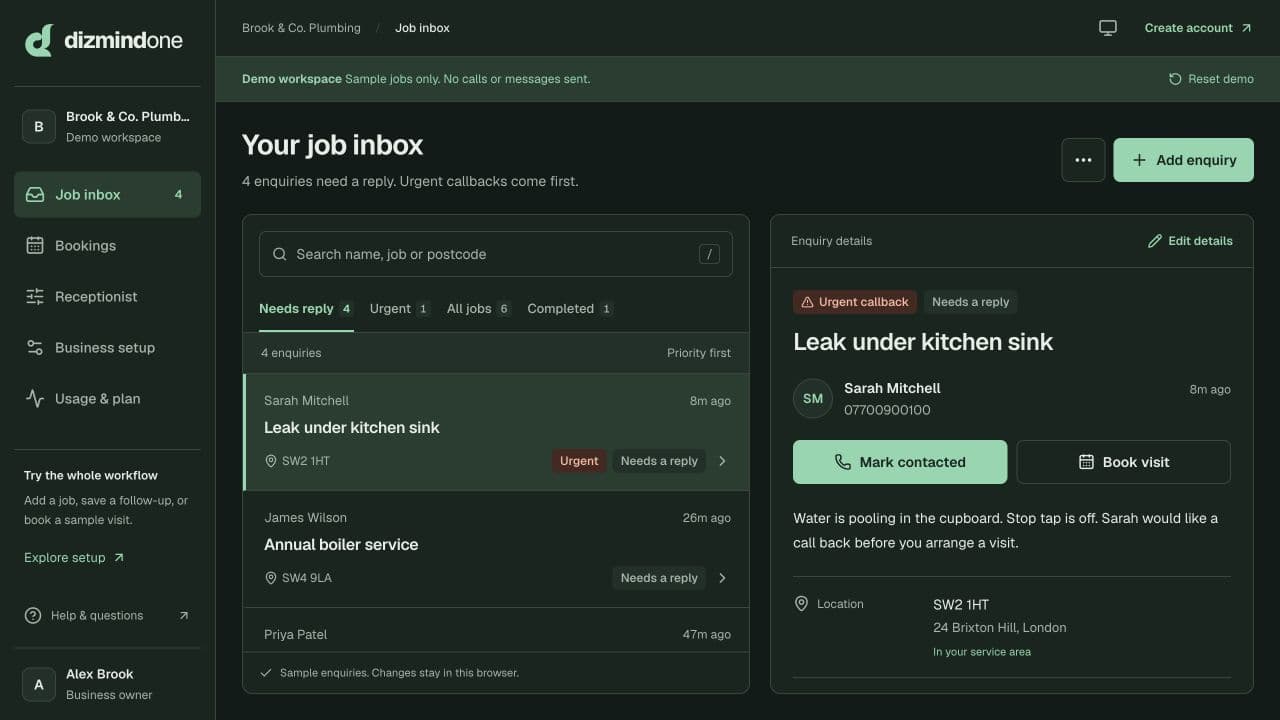
Task: Click the warning triangle in Urgent callback
Action: (807, 302)
